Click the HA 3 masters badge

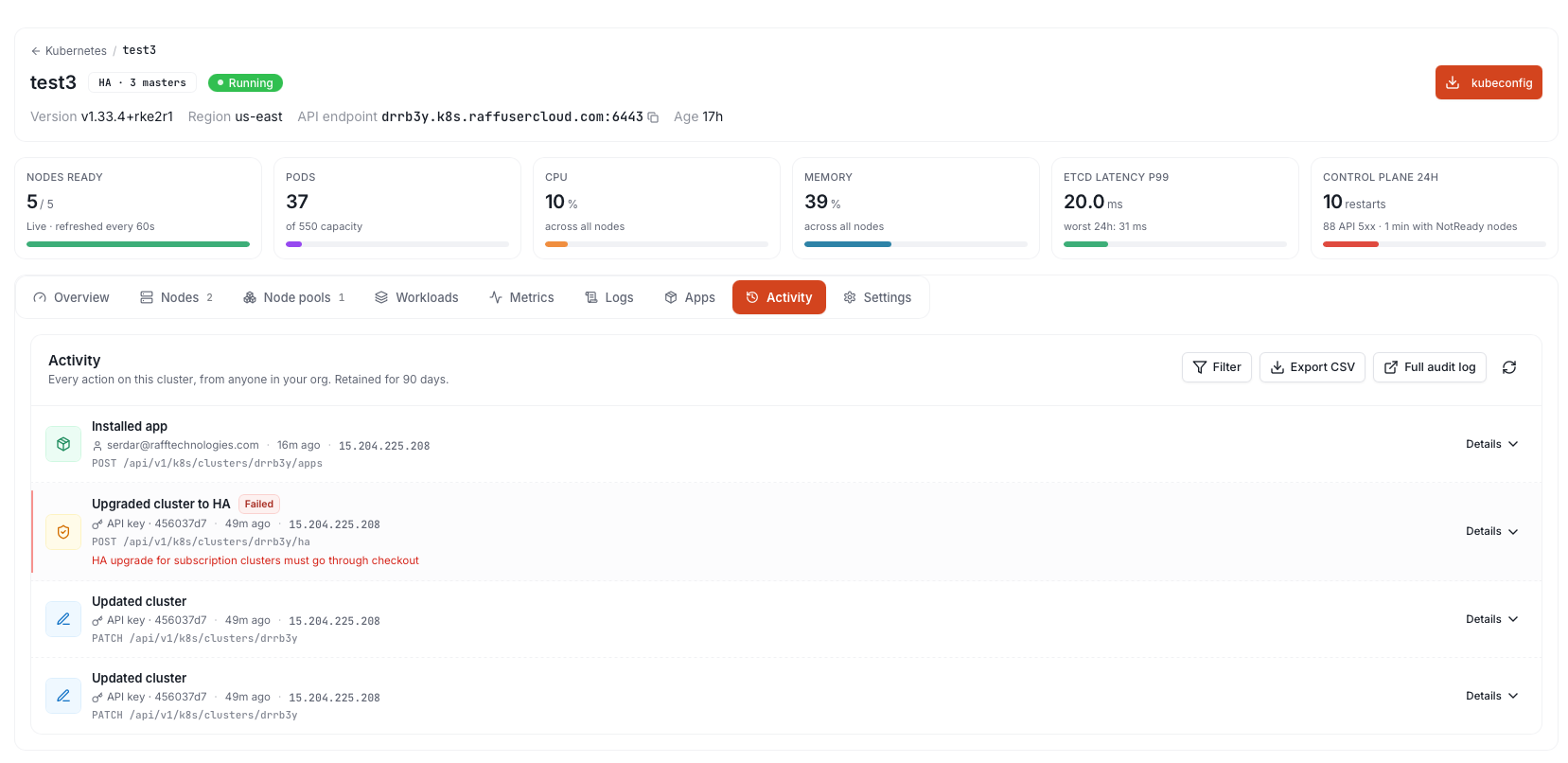click(143, 83)
